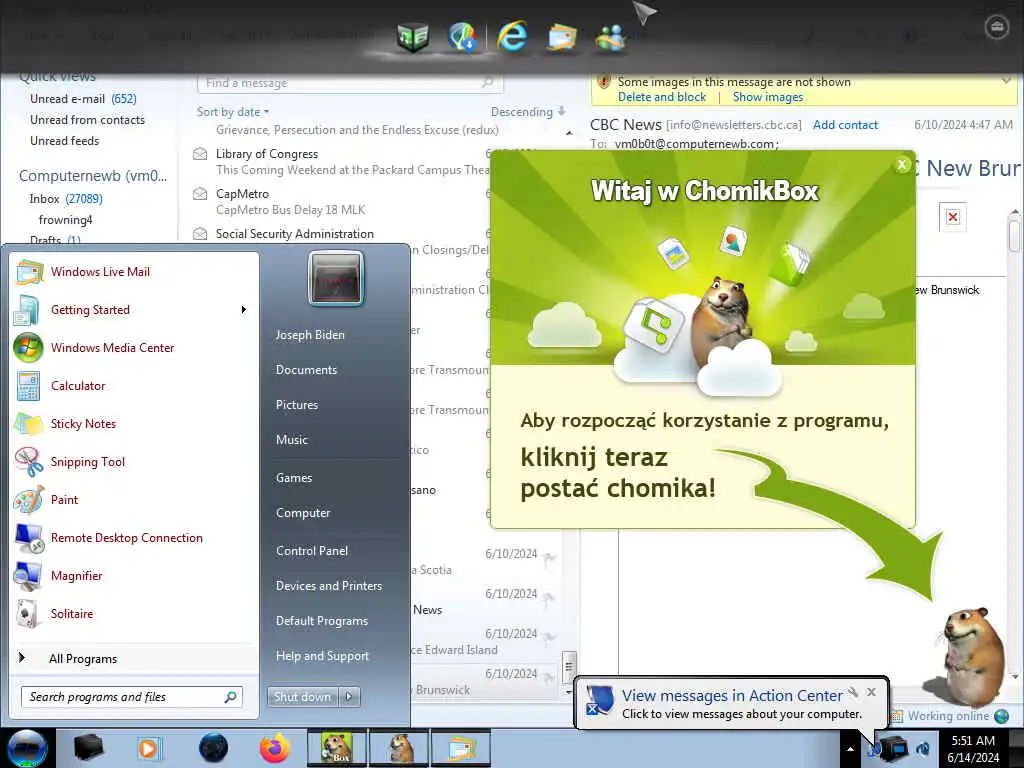Launch Remote Desktop Connection
Screen dimensions: 1024x768
pyautogui.click(x=127, y=537)
